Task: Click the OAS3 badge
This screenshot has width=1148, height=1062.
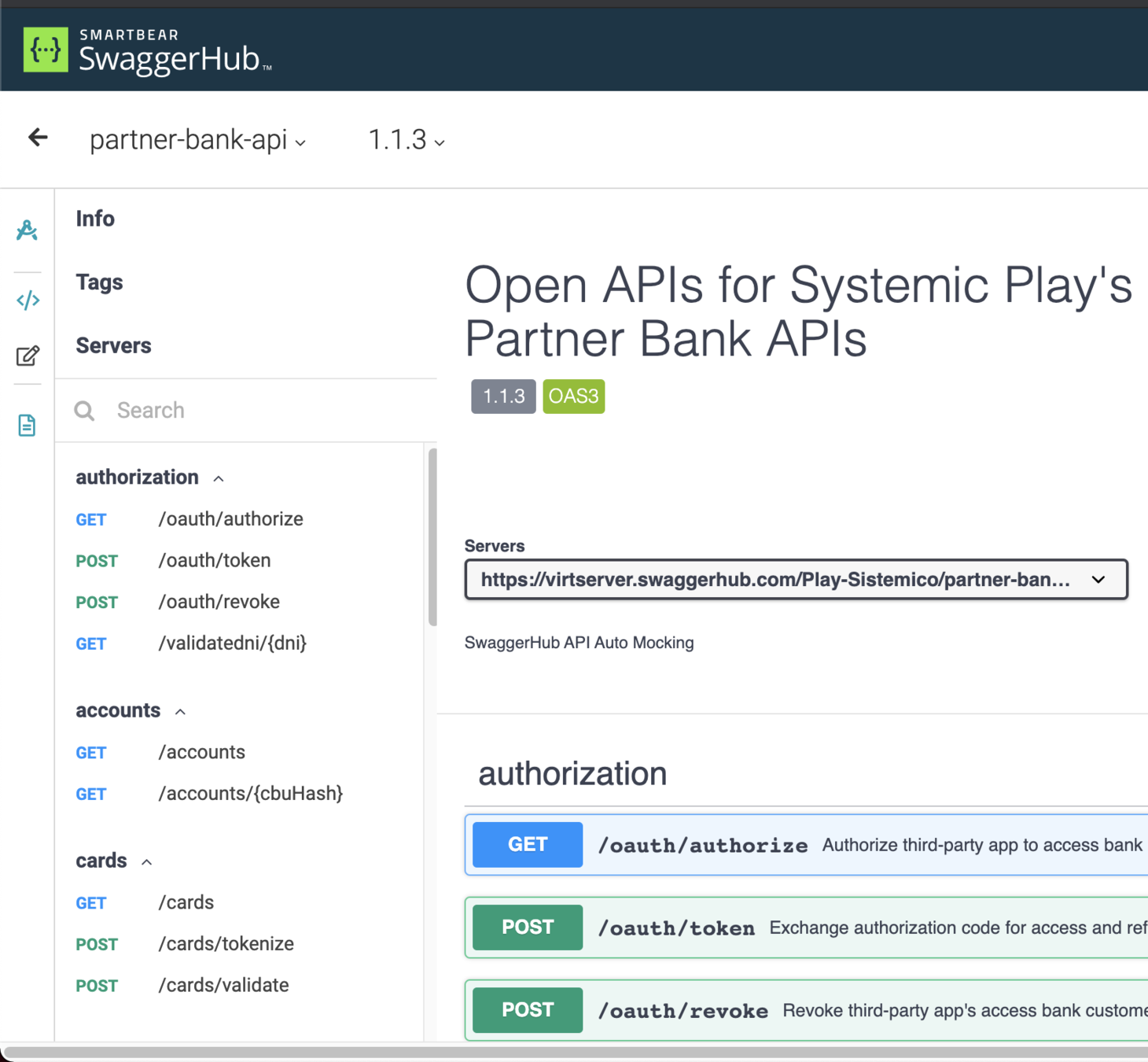Action: (x=574, y=396)
